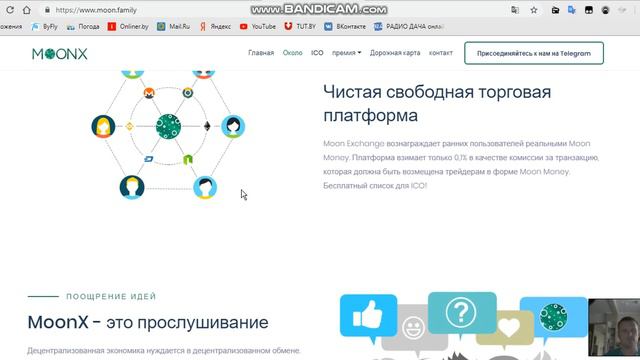The width and height of the screenshot is (640, 360).
Task: Open the TUT.BY bookmark
Action: click(x=300, y=27)
